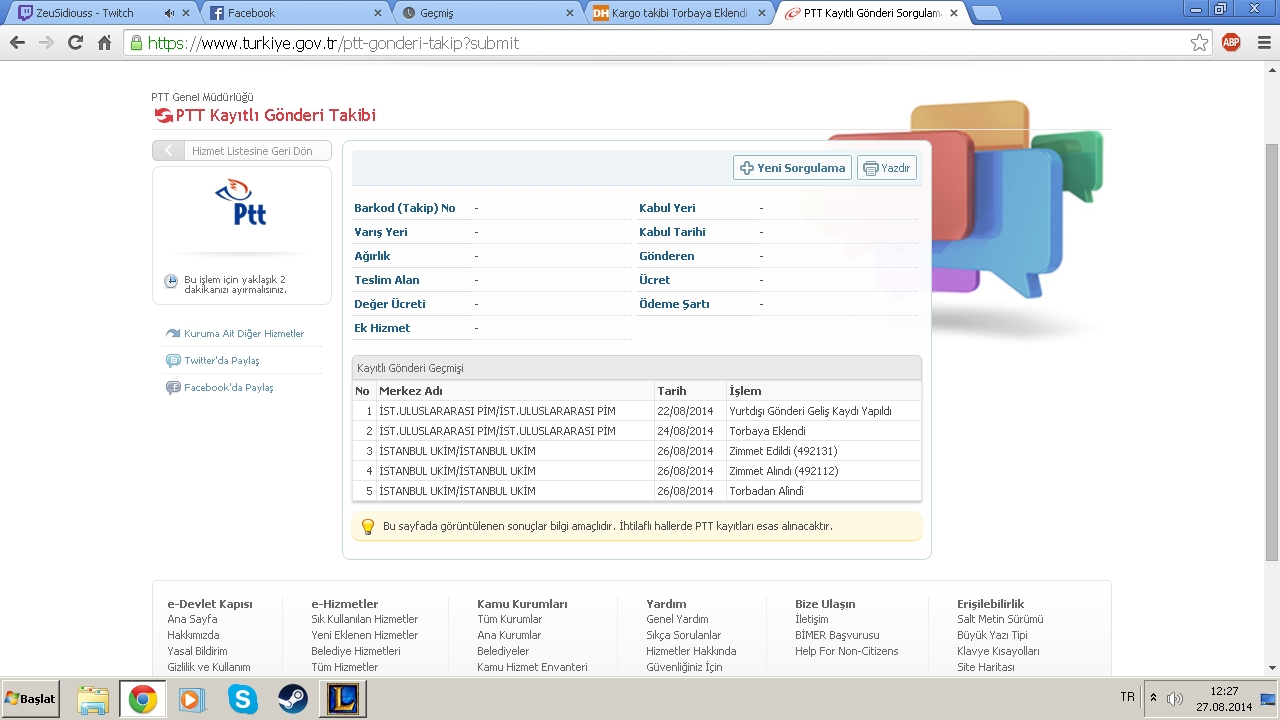Click the PTT logo in the sidebar
This screenshot has width=1280, height=720.
[x=240, y=202]
